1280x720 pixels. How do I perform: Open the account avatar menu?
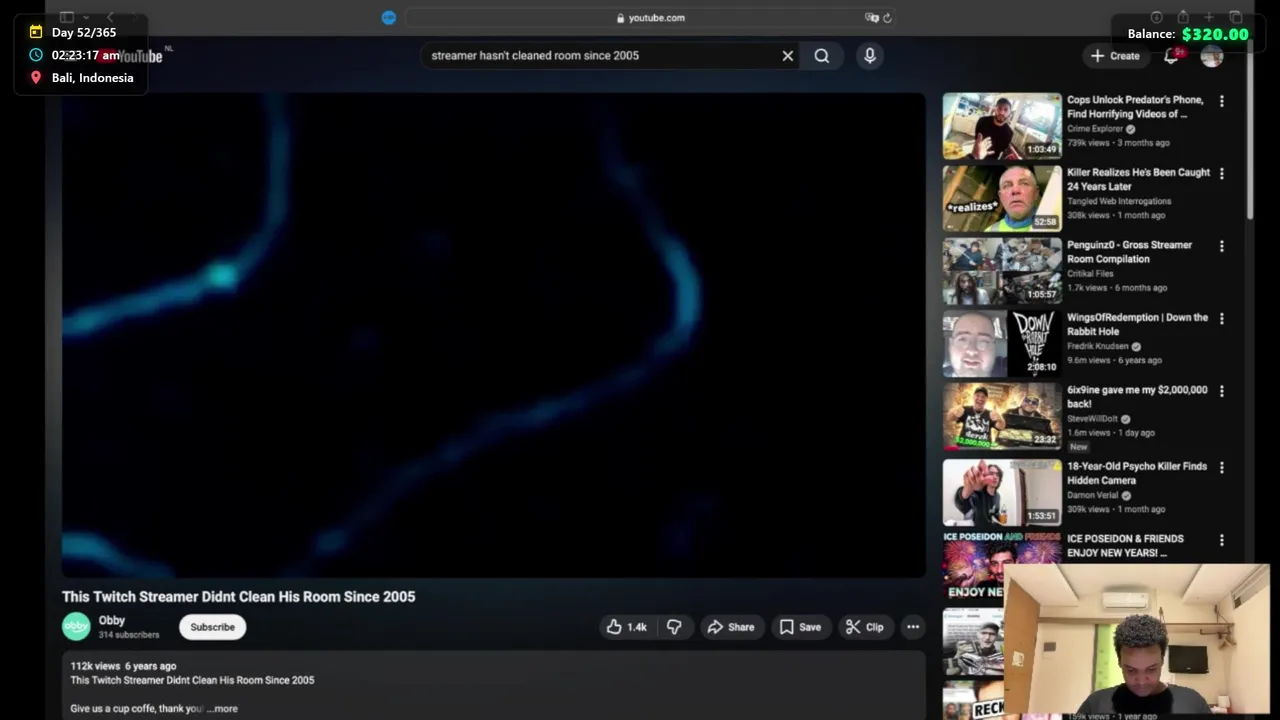[x=1212, y=56]
